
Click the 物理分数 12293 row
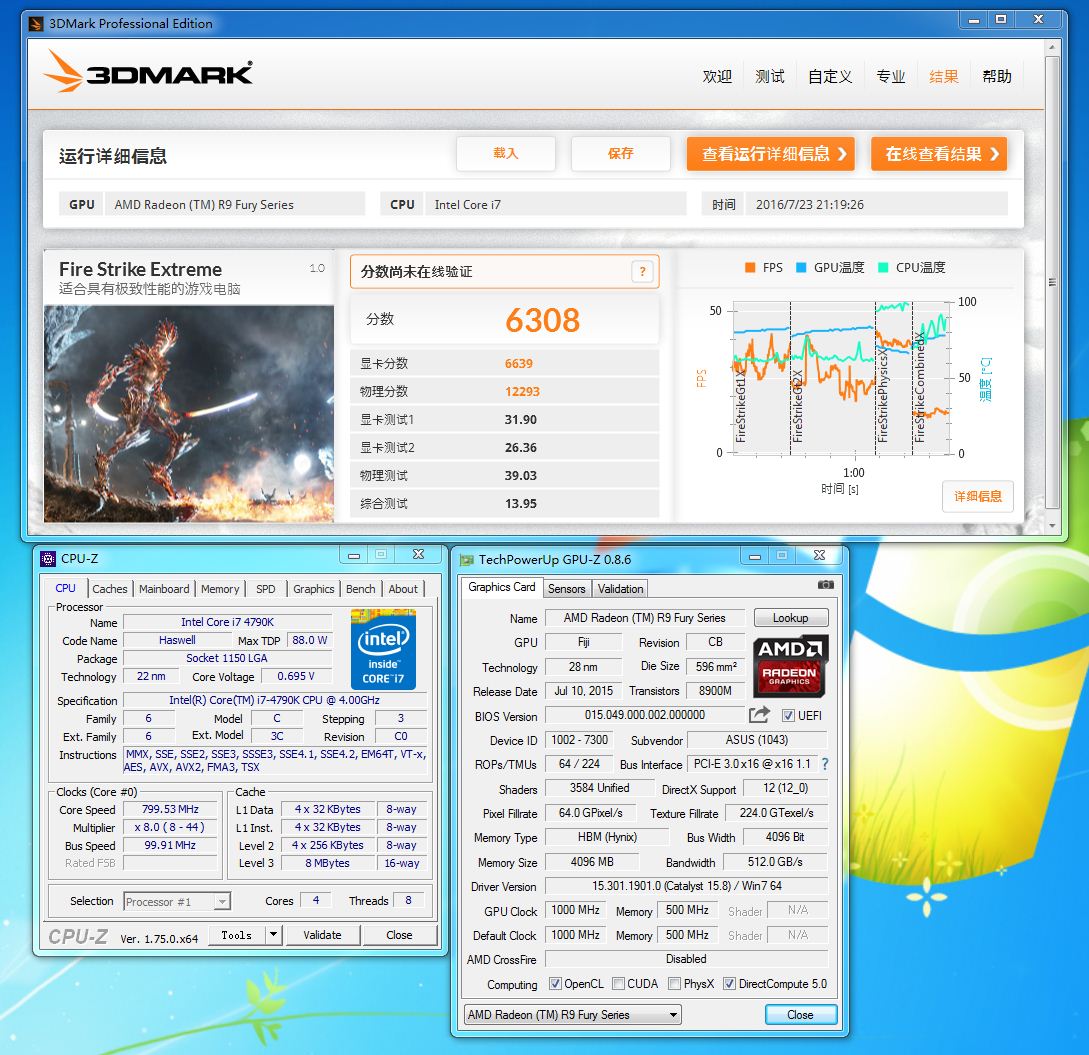(x=505, y=391)
